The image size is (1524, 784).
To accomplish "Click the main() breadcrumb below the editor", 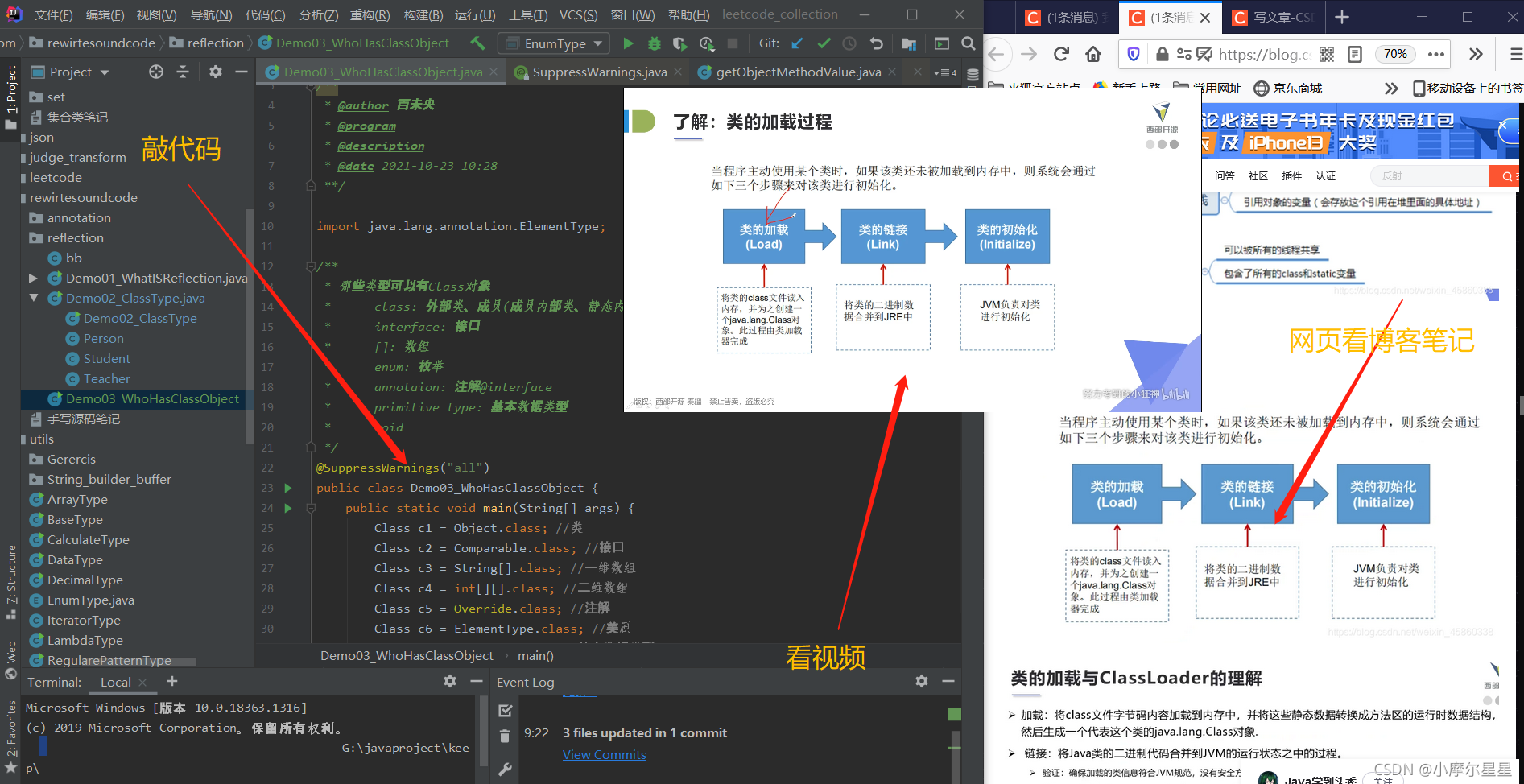I will 535,655.
